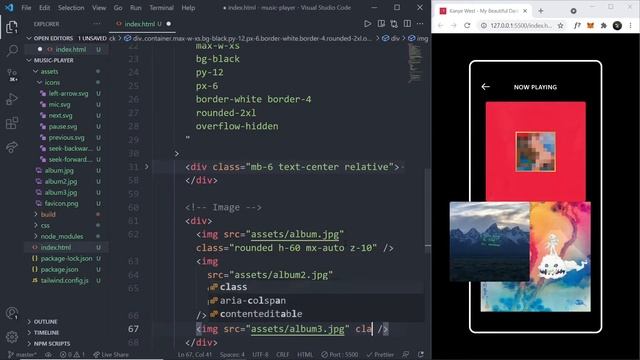This screenshot has width=640, height=360.
Task: Click the mountain album cover image
Action: click(x=490, y=242)
